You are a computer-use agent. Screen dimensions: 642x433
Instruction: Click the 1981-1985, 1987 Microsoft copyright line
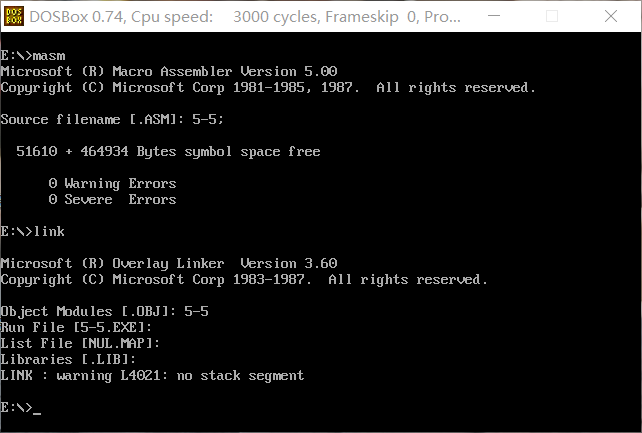[x=268, y=88]
